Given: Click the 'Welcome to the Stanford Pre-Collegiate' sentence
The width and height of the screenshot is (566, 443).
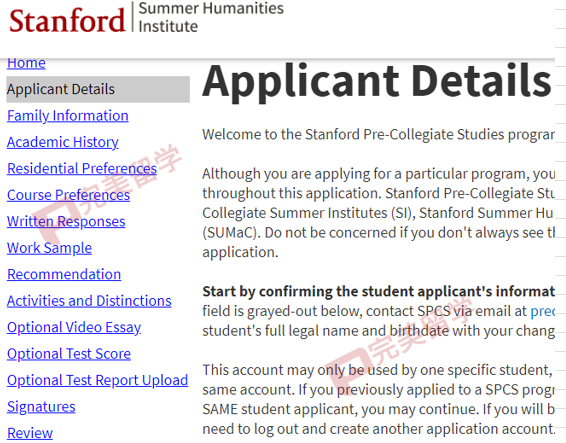Looking at the screenshot, I should [378, 134].
